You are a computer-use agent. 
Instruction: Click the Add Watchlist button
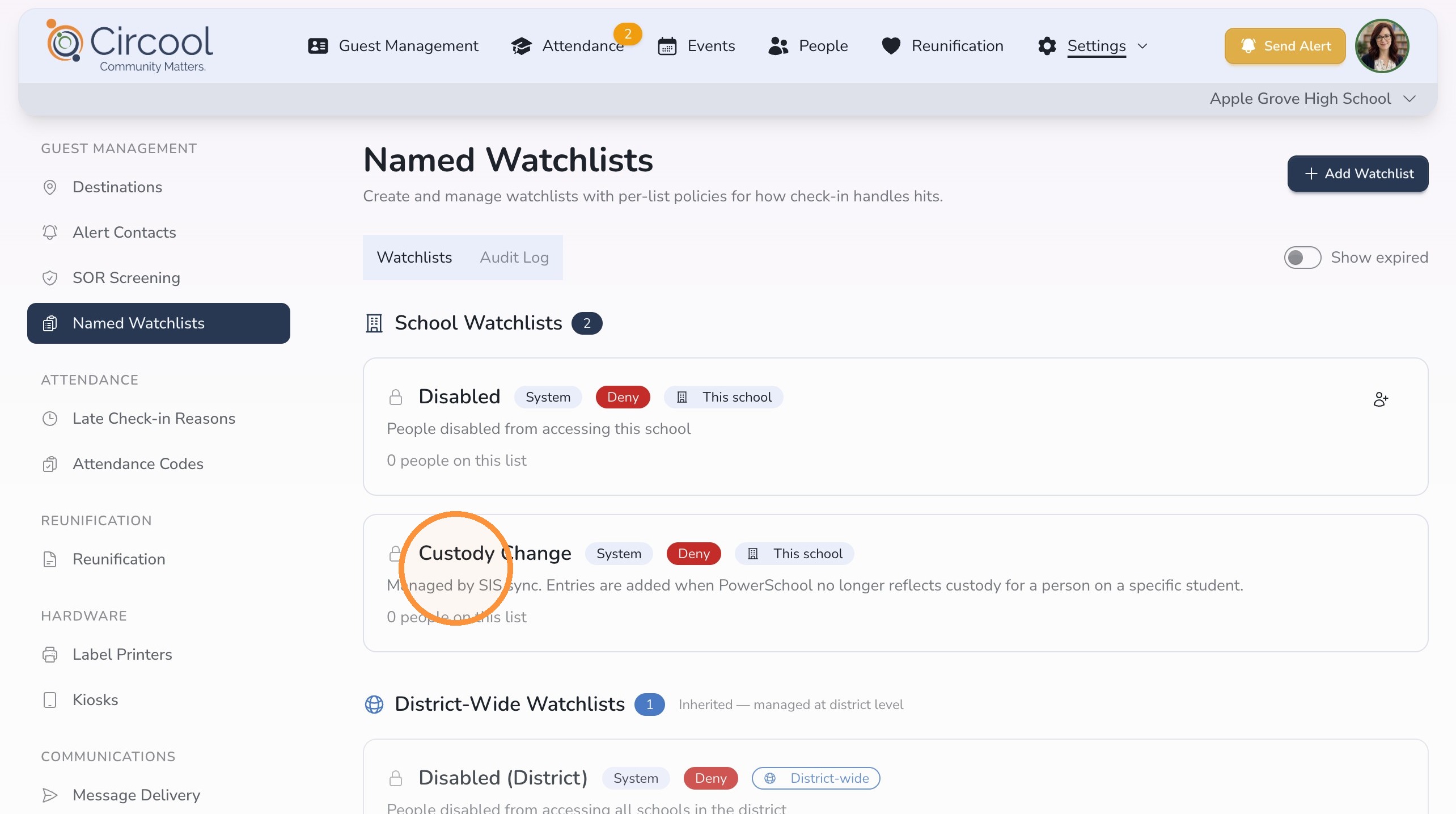pos(1358,174)
